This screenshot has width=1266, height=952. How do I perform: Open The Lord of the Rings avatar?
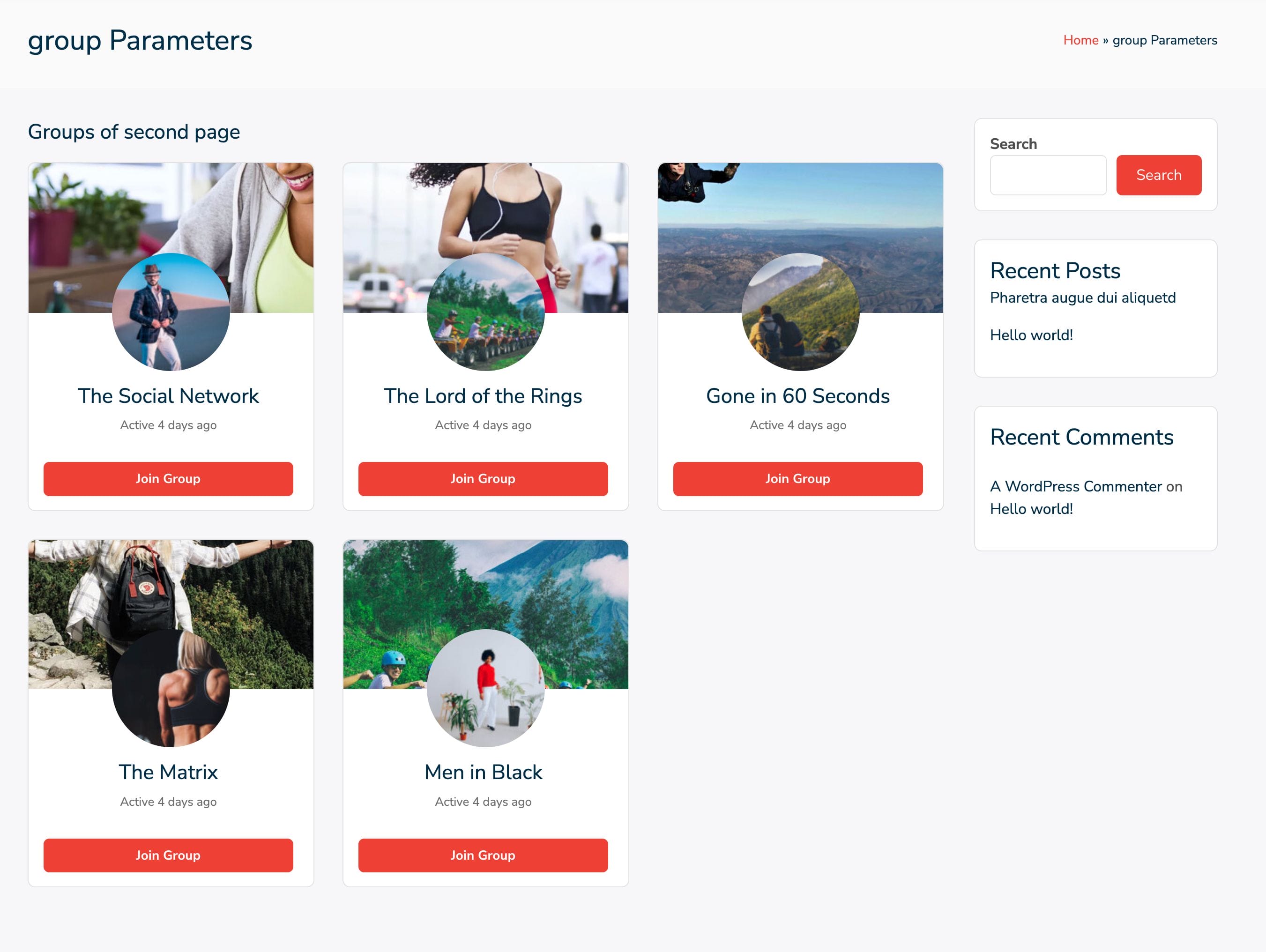point(485,312)
